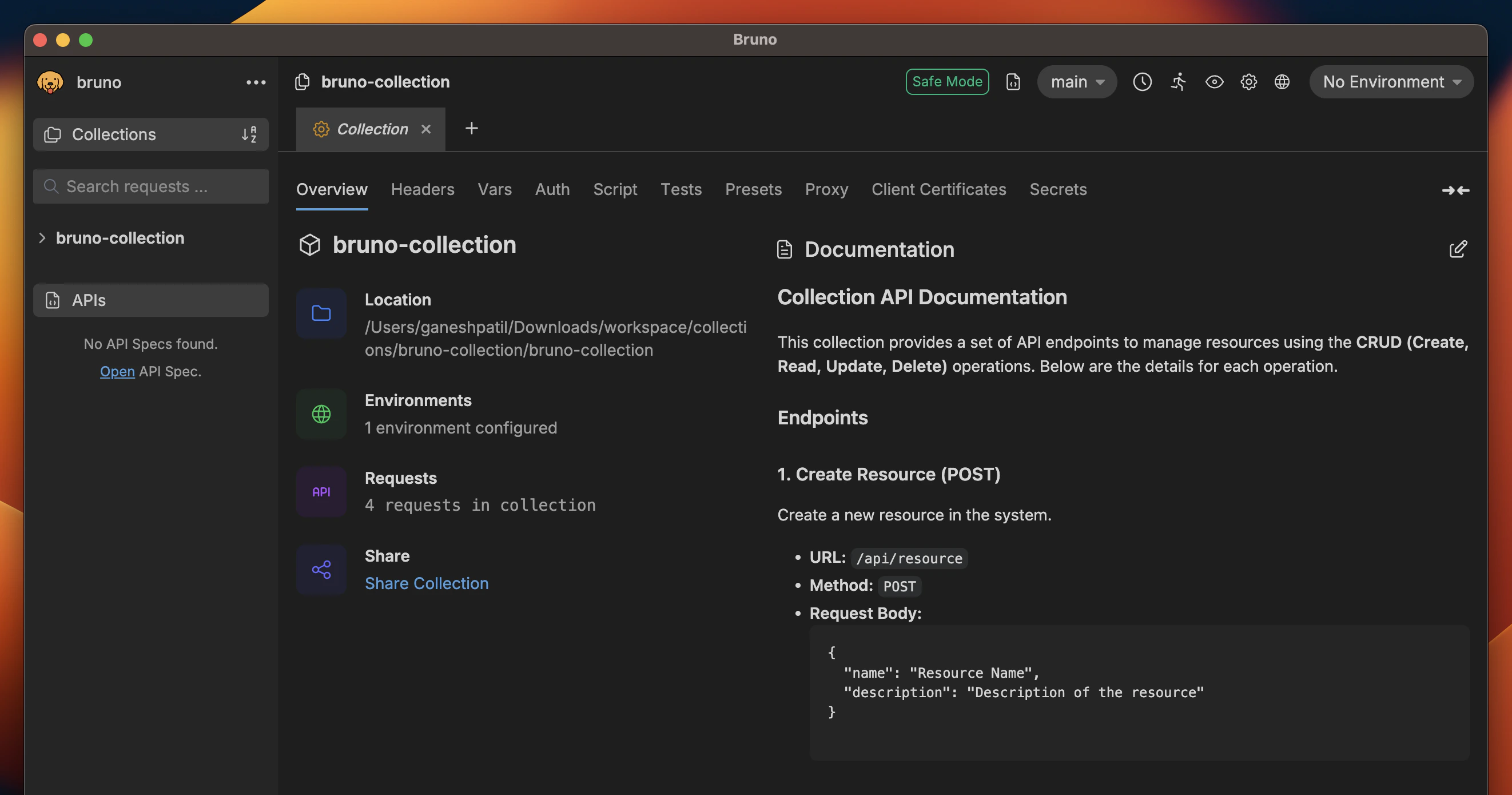Viewport: 1512px width, 795px height.
Task: Click the API spec file icon beside Safe Mode
Action: coord(1013,82)
